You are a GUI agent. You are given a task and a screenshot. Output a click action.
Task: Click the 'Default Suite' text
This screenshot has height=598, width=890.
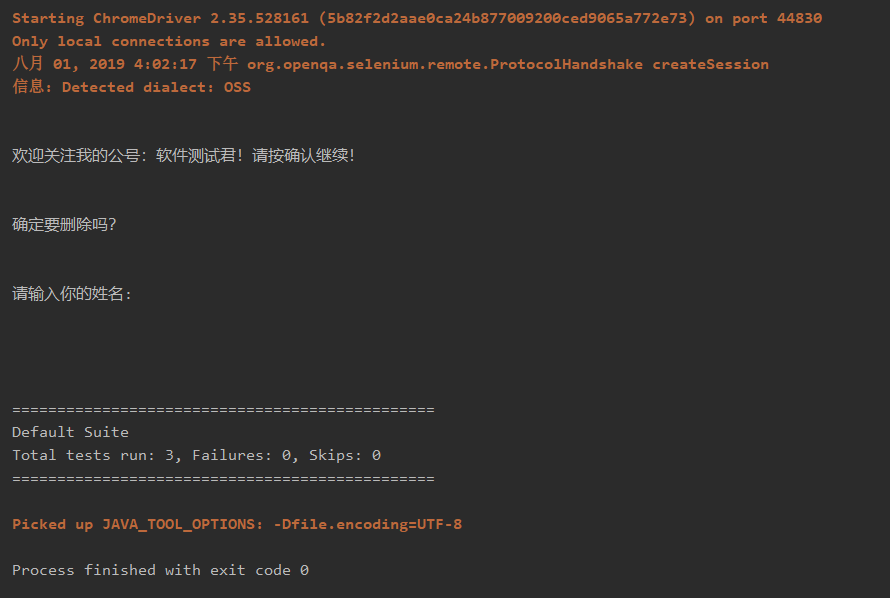click(x=70, y=432)
